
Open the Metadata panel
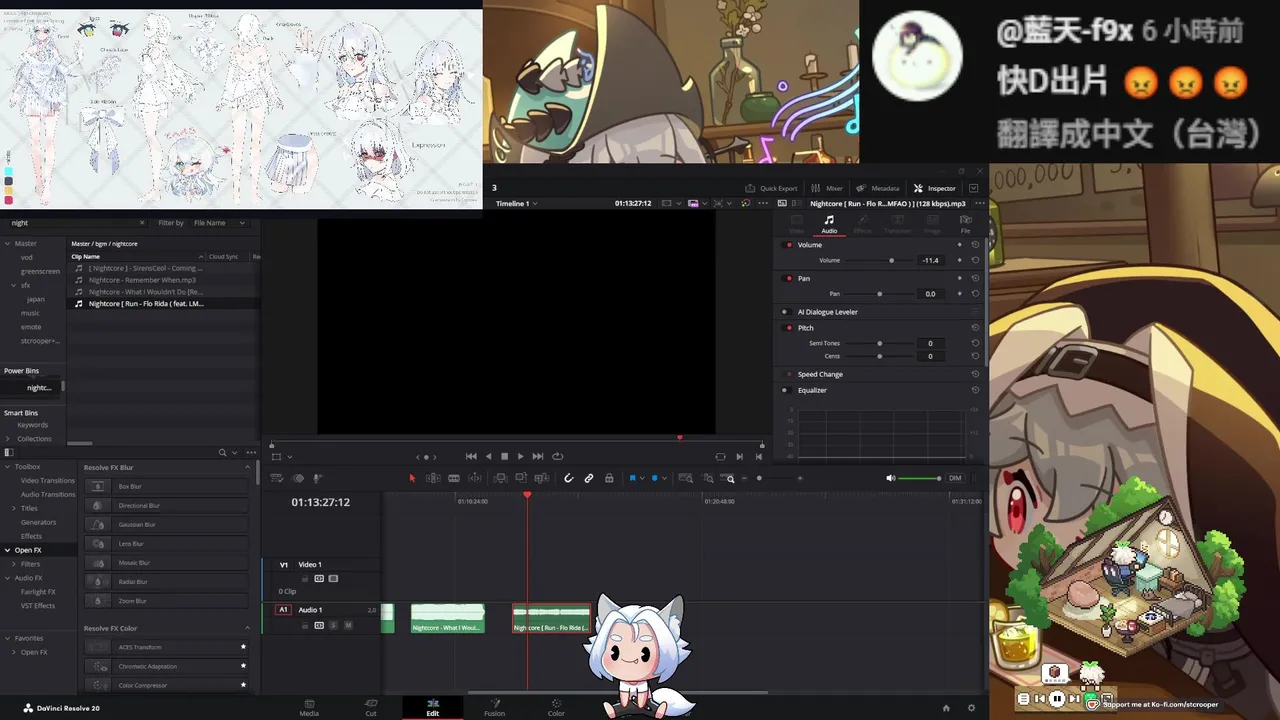click(x=877, y=188)
